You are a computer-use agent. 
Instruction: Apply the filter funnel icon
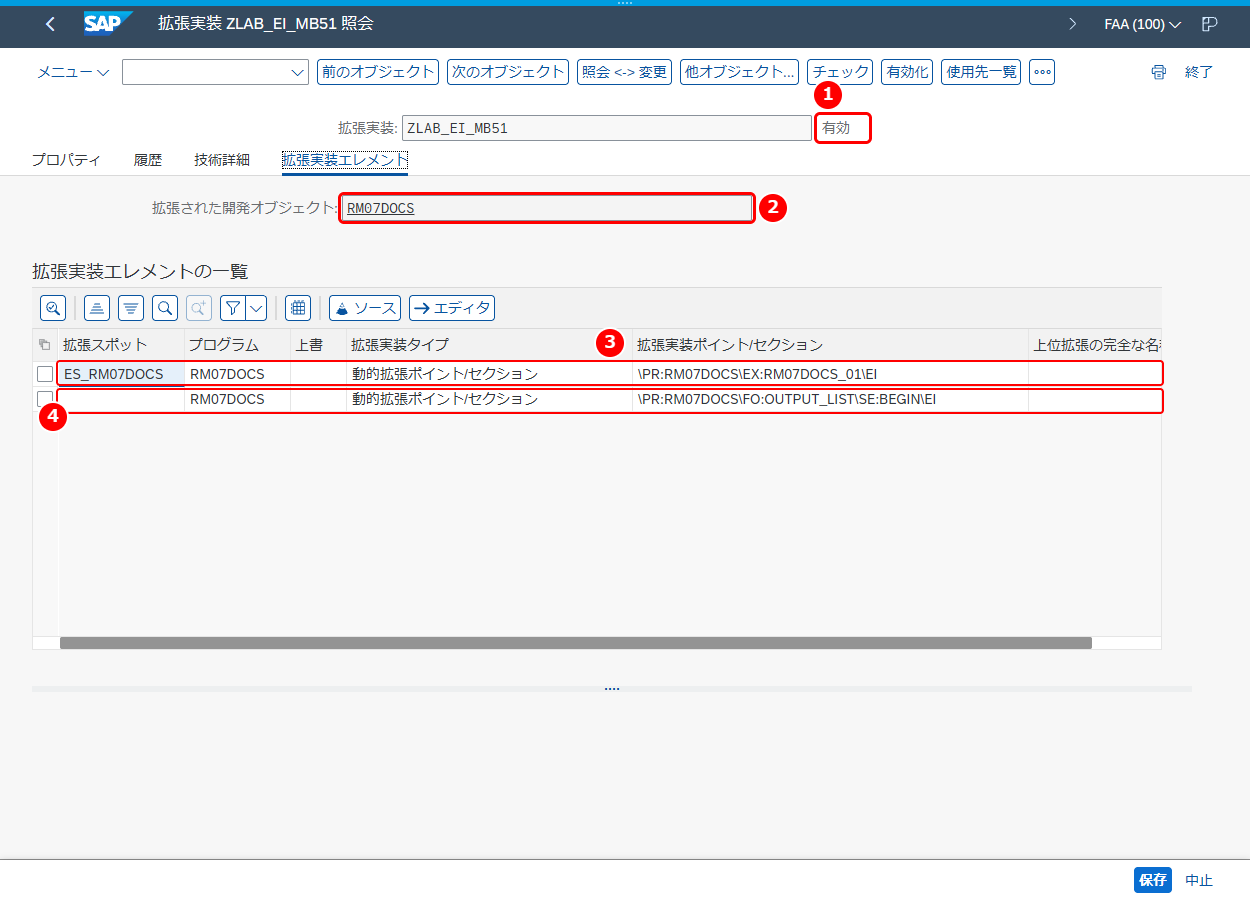232,308
